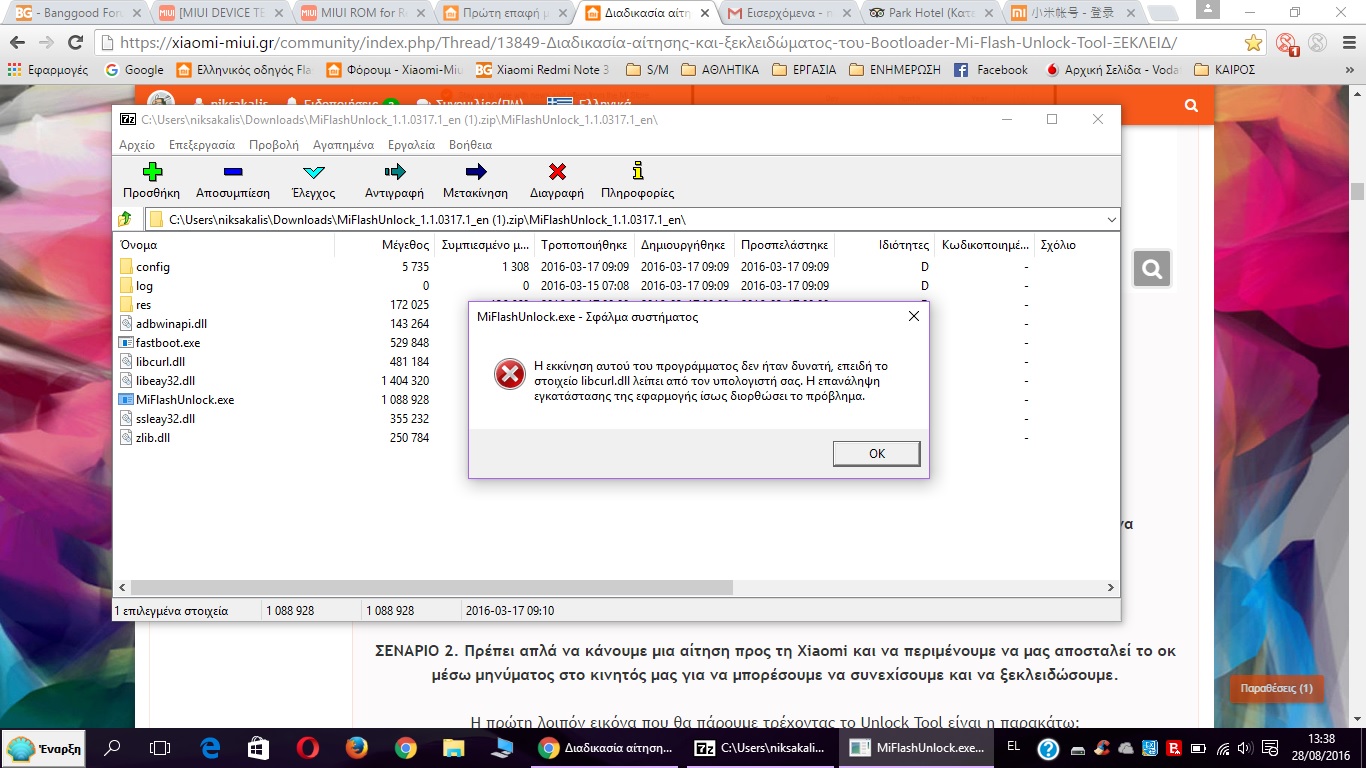Select libcurl.dll in the file list
This screenshot has height=768, width=1366.
151,362
